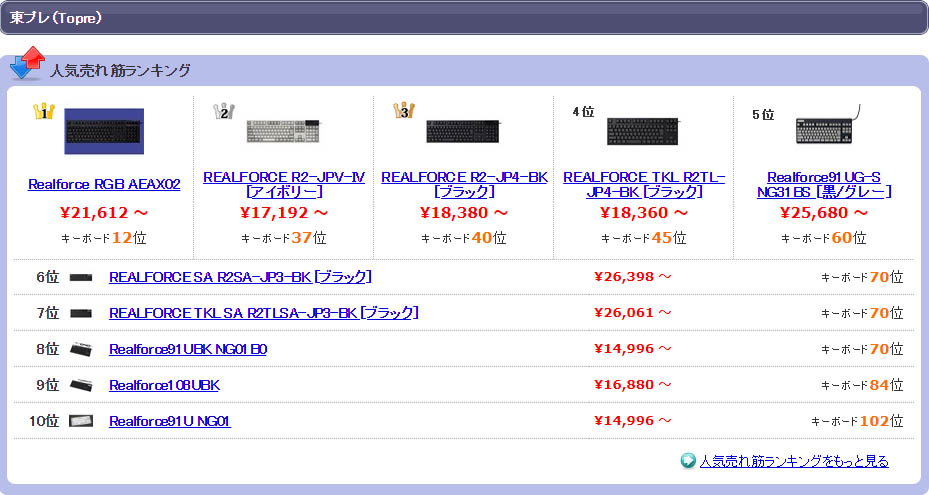Open REALFORCE SA R2SA-JP3-BK link
Viewport: 929px width, 495px height.
tap(240, 277)
